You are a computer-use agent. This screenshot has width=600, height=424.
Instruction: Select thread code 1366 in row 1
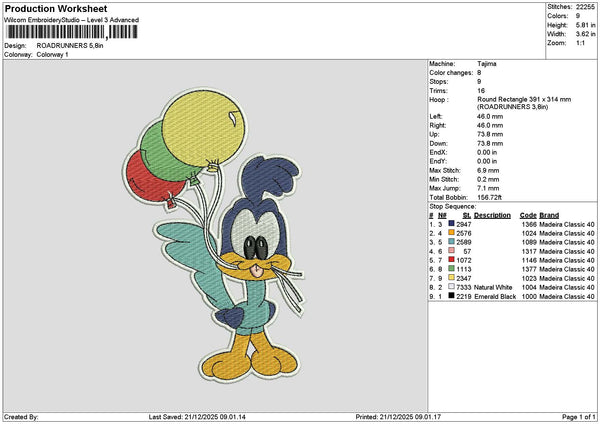(x=529, y=224)
